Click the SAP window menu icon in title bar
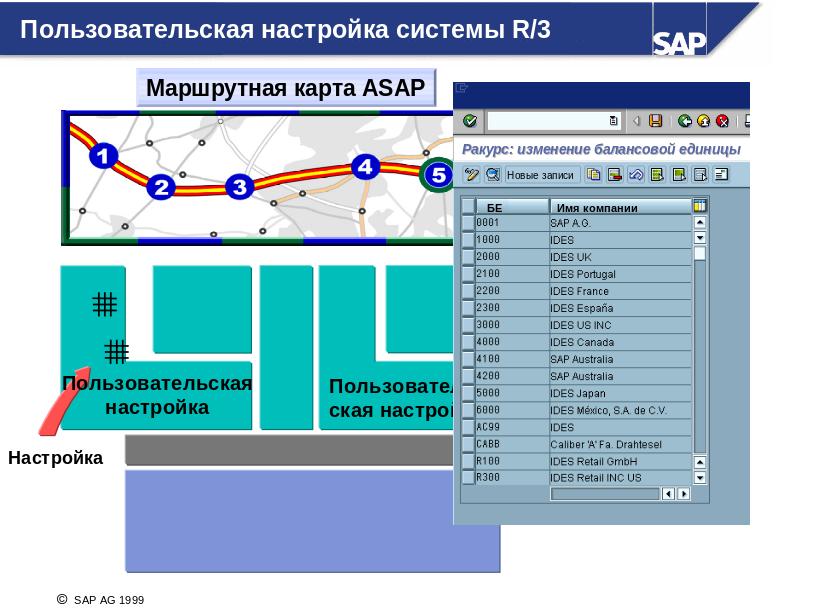Screen dimensions: 816x612 pyautogui.click(x=461, y=88)
